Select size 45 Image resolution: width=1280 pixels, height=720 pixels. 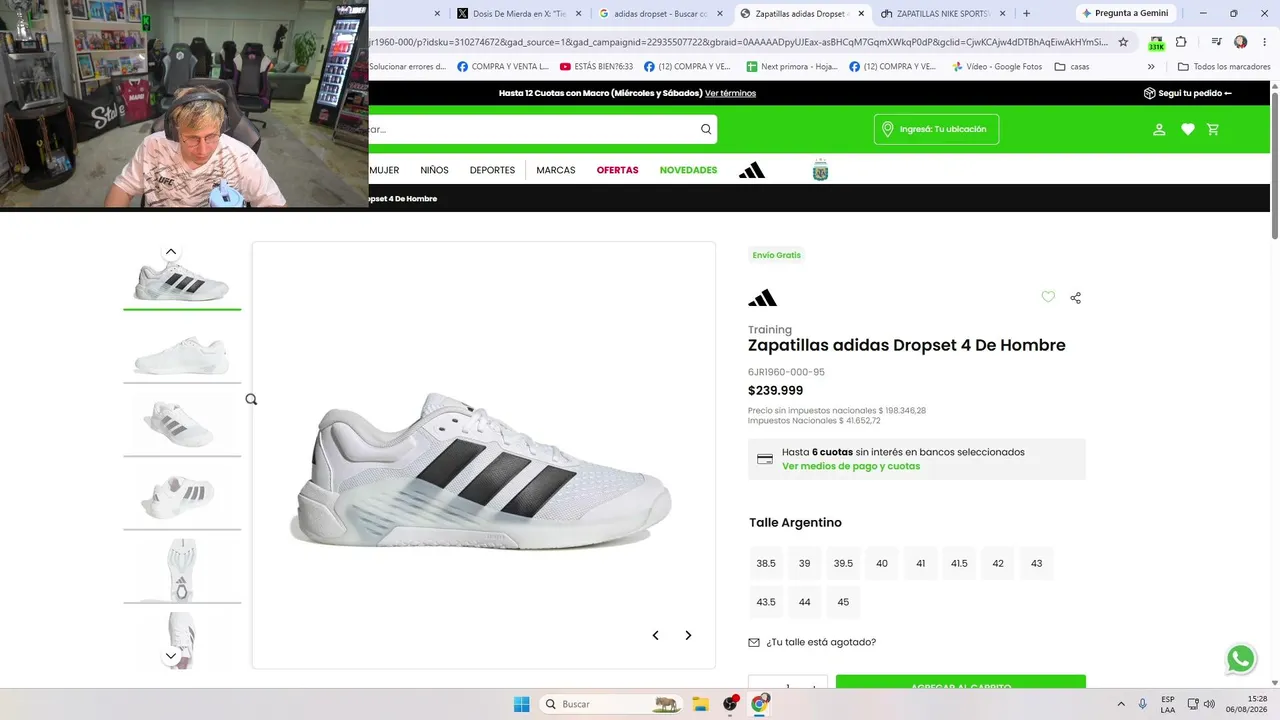click(x=843, y=602)
